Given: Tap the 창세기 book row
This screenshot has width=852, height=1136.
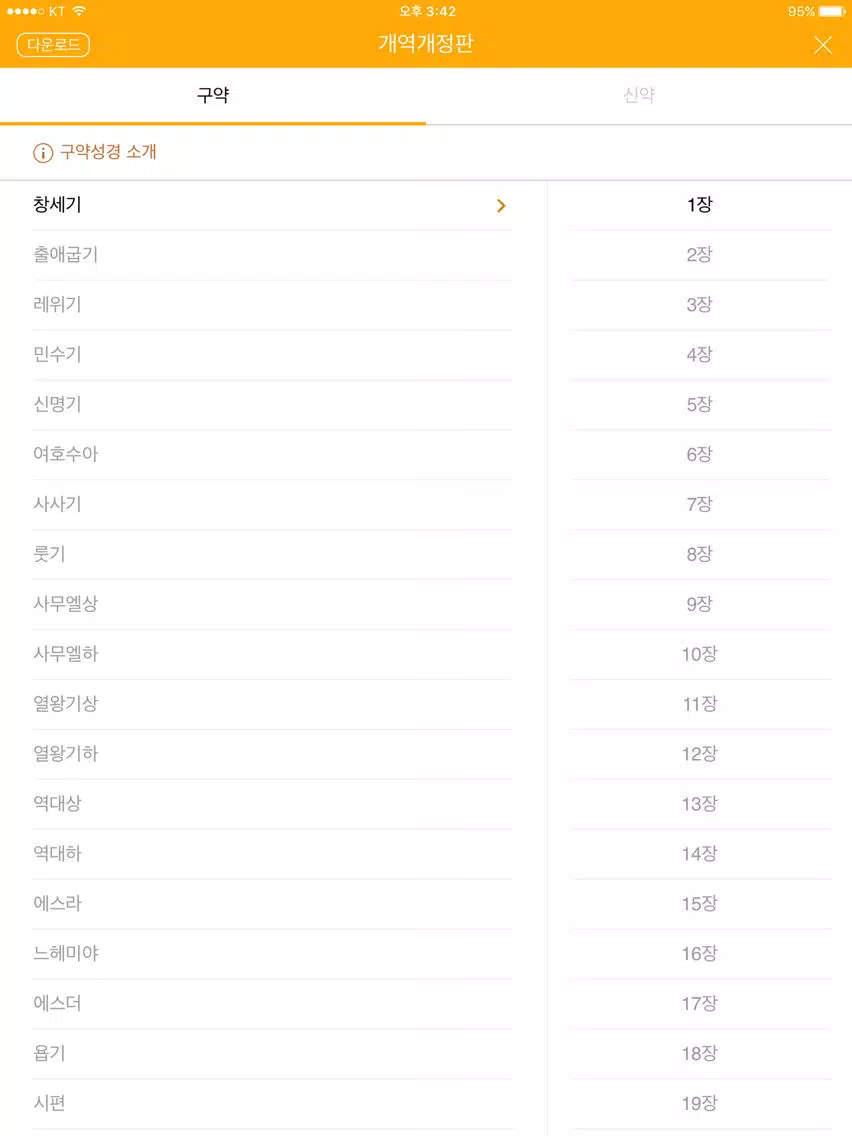Looking at the screenshot, I should pos(272,205).
